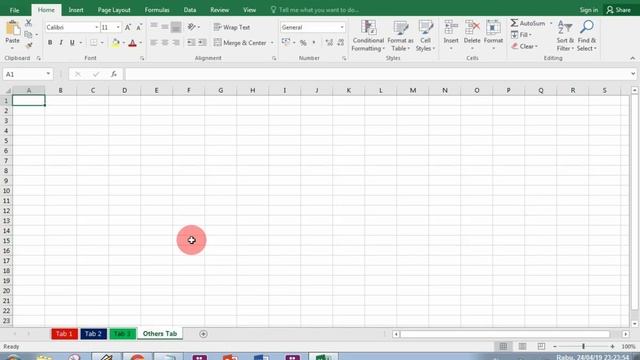
Task: Switch to Page Layout view
Action: (x=522, y=346)
